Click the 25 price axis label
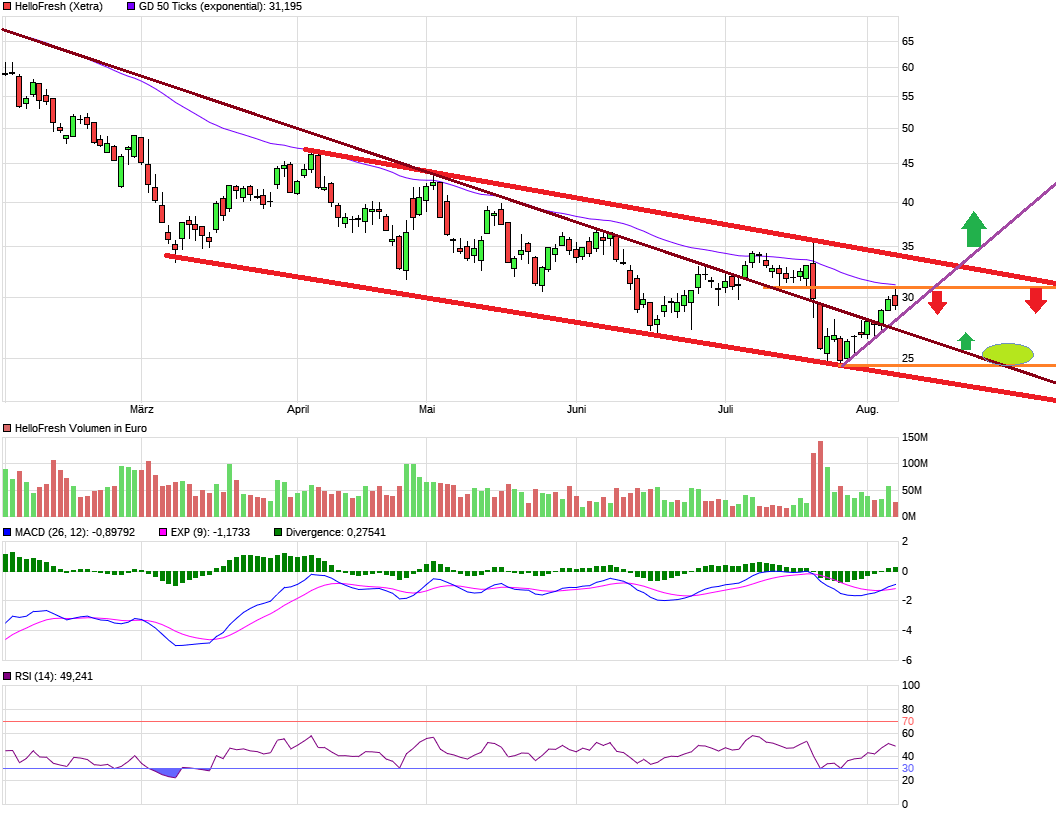 pos(908,358)
